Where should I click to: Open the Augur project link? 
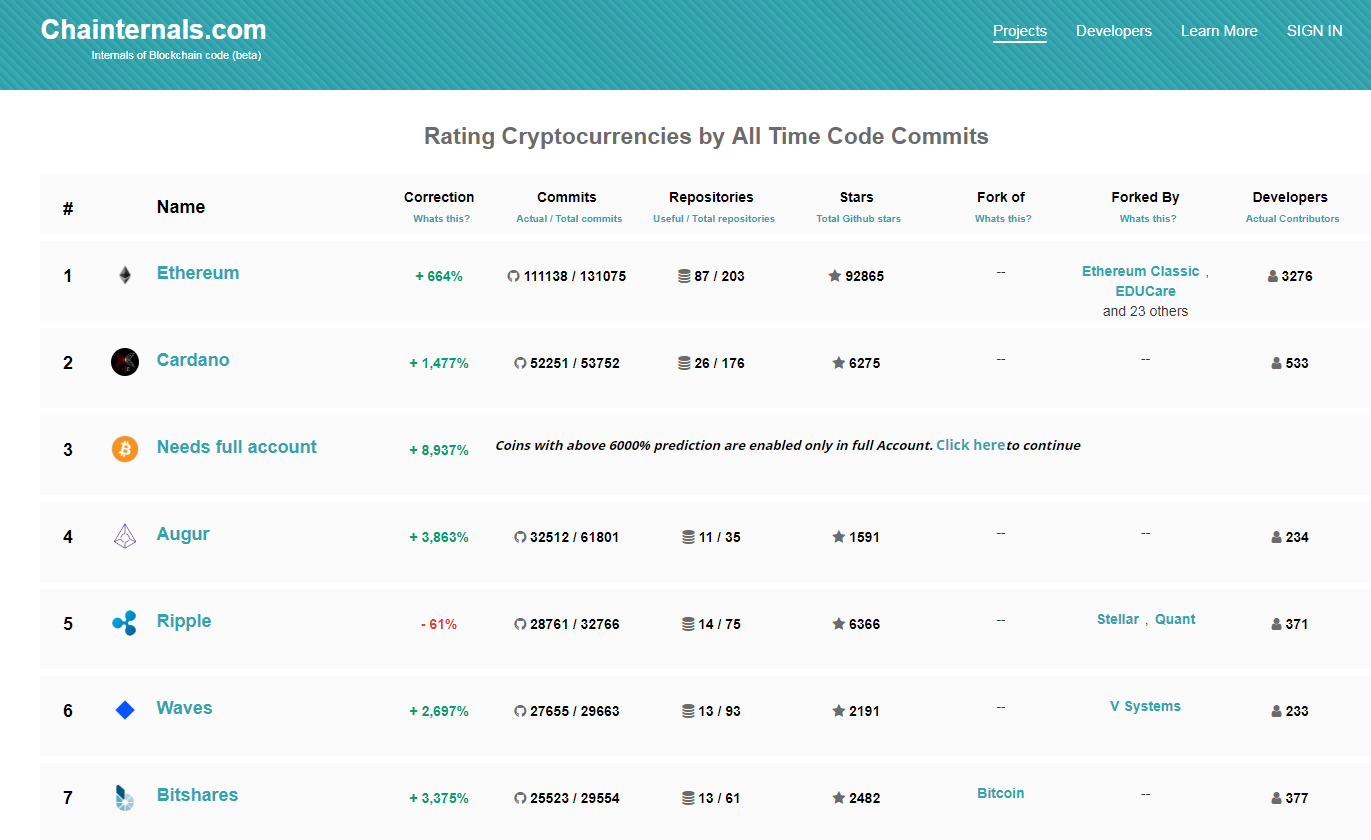pyautogui.click(x=183, y=534)
